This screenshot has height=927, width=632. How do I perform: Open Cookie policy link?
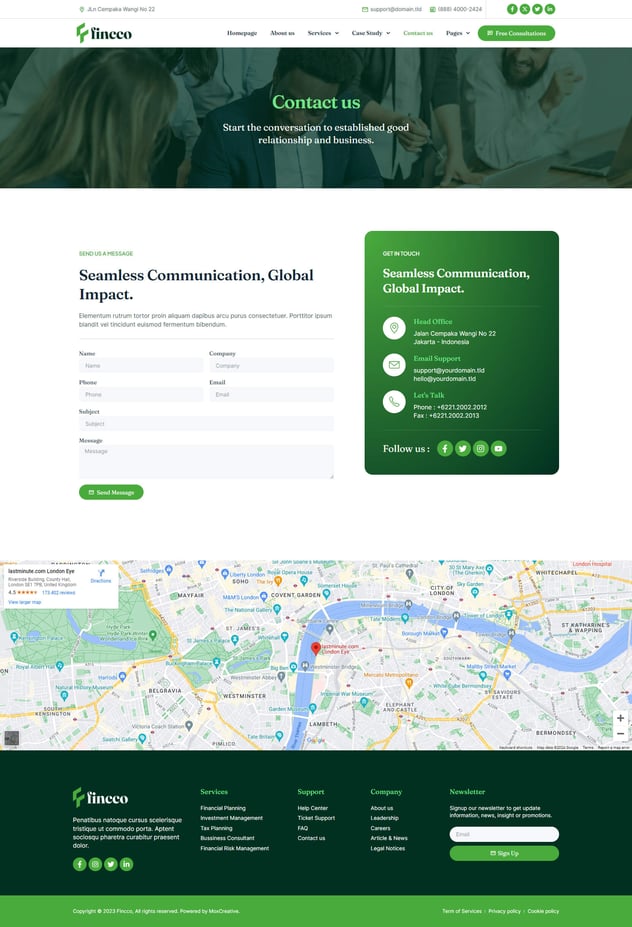543,911
